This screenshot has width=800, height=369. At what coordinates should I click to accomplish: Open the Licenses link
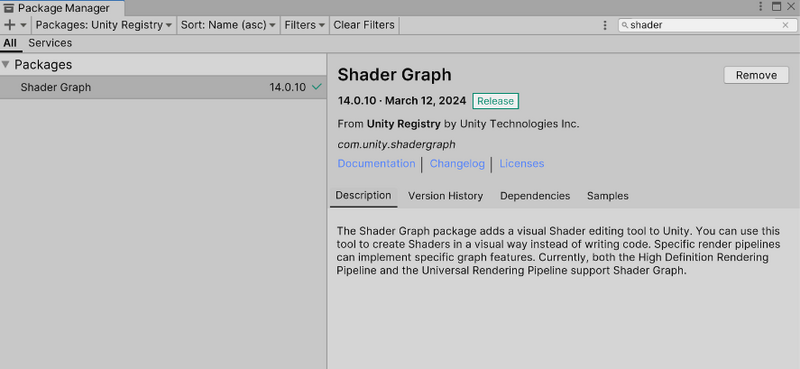(521, 163)
